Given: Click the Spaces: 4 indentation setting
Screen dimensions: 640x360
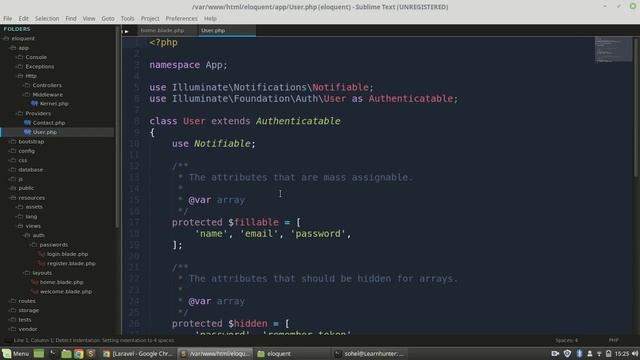Looking at the screenshot, I should point(566,340).
